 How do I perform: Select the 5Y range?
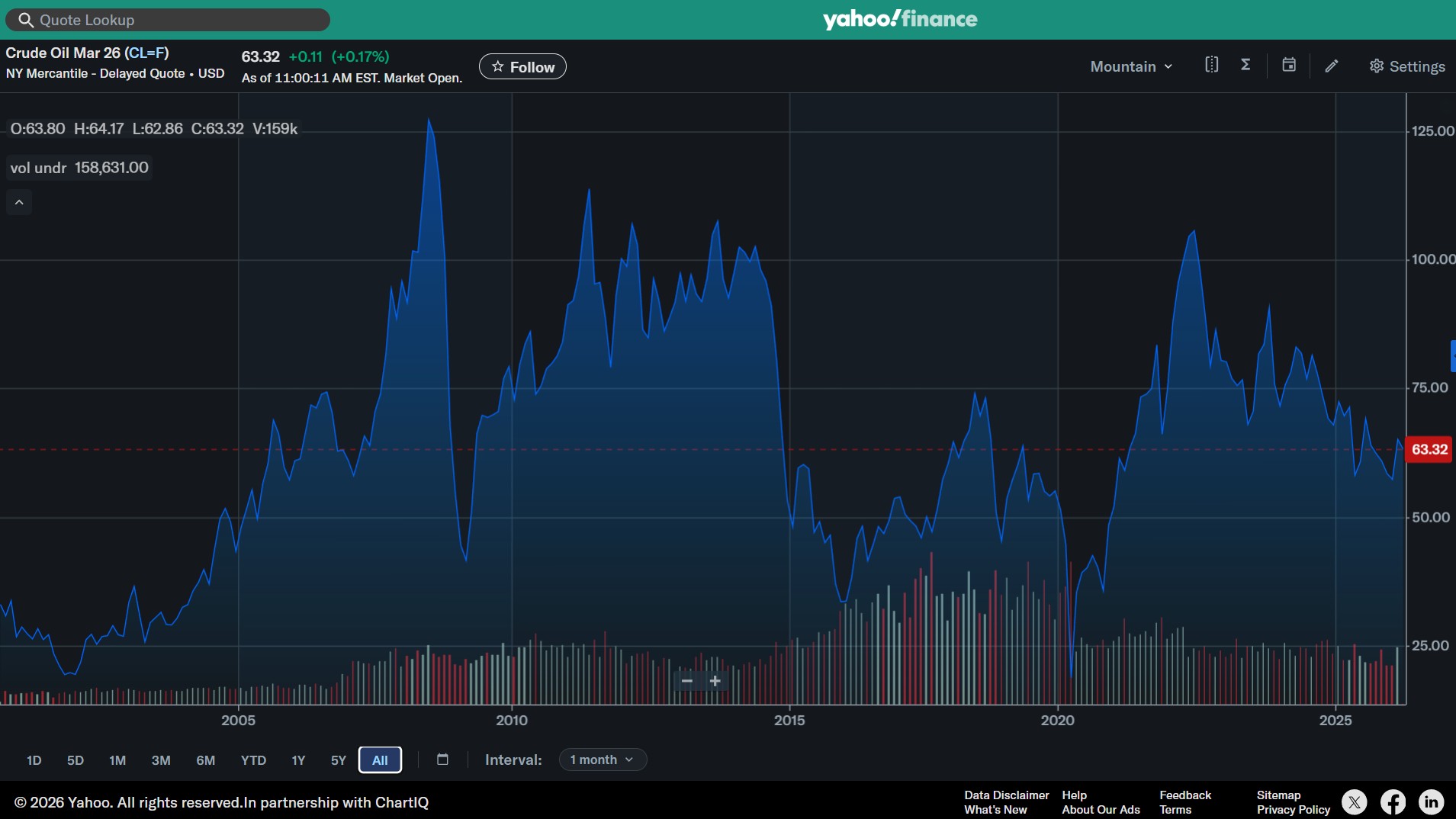click(x=339, y=760)
